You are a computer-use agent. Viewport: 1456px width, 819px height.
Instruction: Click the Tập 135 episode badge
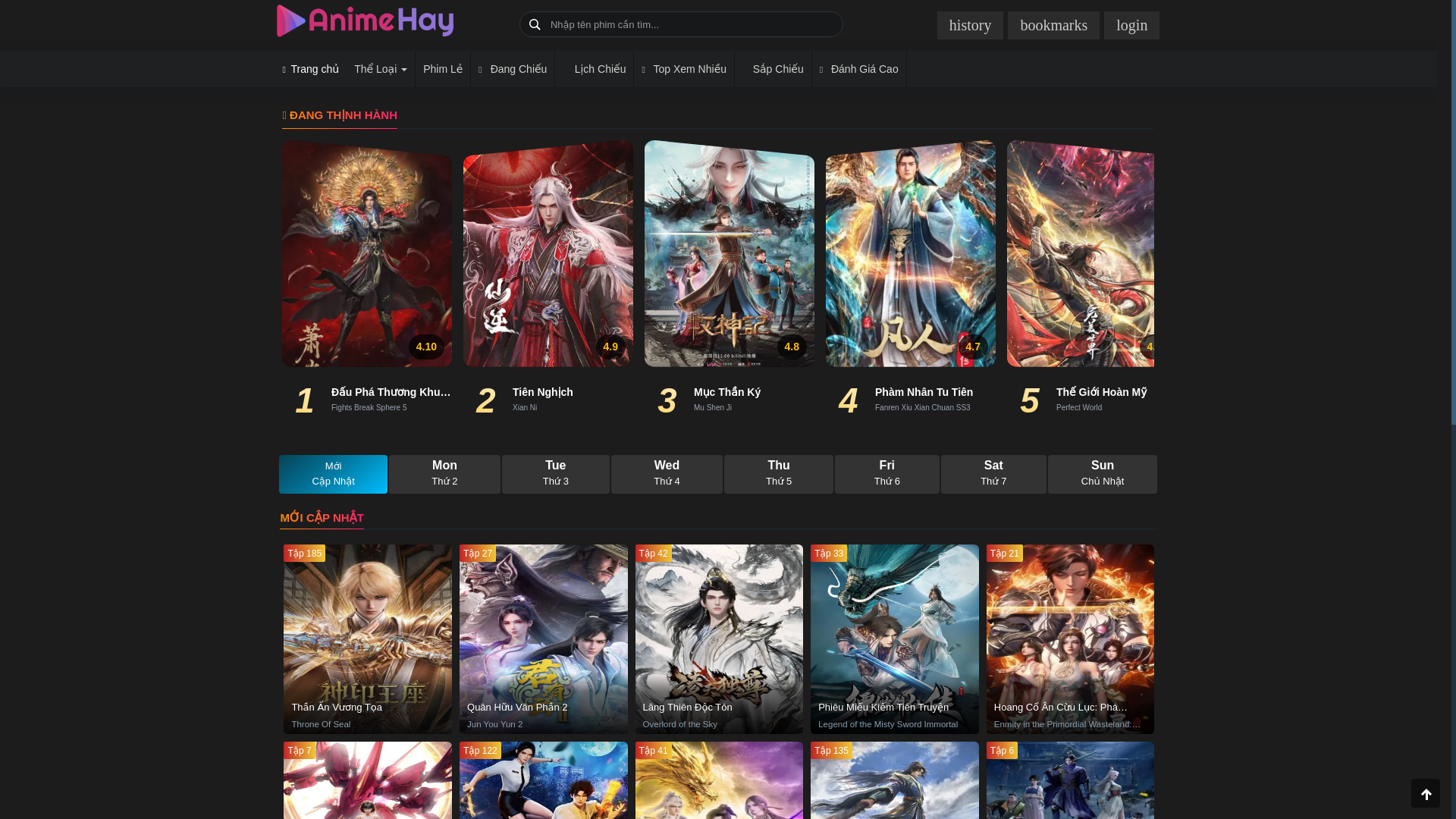(831, 751)
